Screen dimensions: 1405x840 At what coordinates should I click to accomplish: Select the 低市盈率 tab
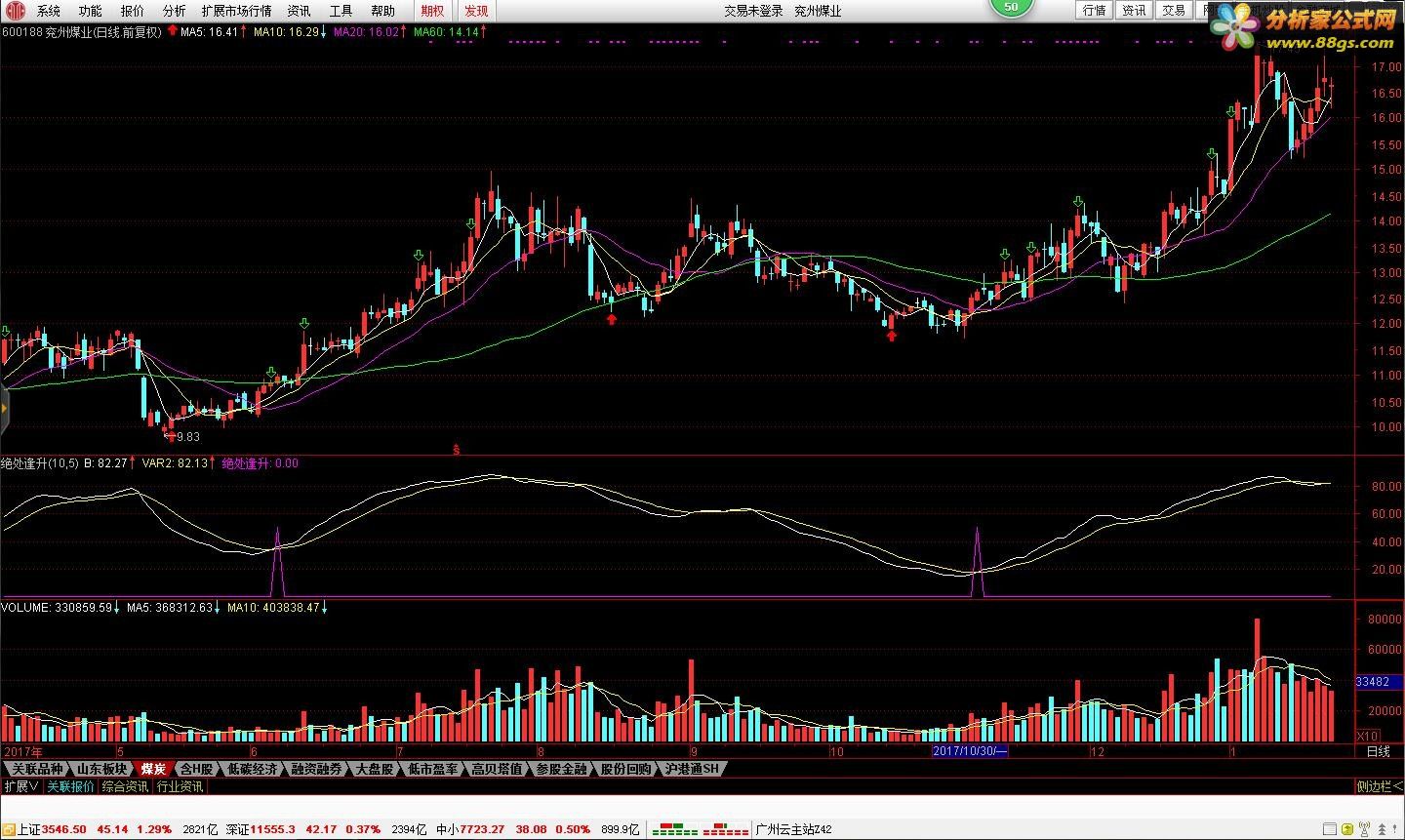[x=432, y=769]
